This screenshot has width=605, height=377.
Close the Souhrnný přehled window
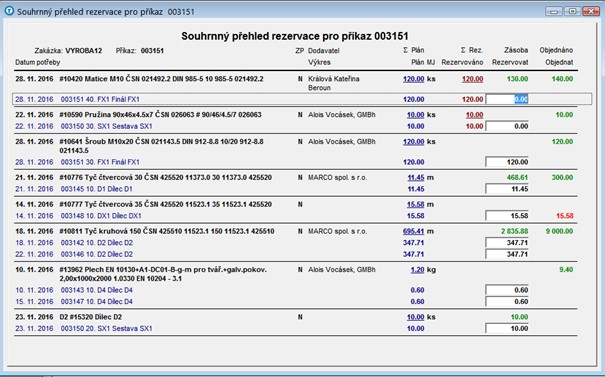tap(591, 11)
